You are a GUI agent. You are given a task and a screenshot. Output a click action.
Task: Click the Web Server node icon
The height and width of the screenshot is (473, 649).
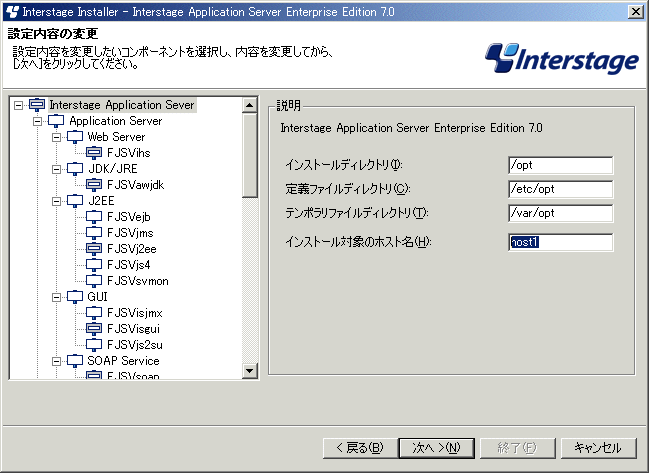tap(75, 137)
